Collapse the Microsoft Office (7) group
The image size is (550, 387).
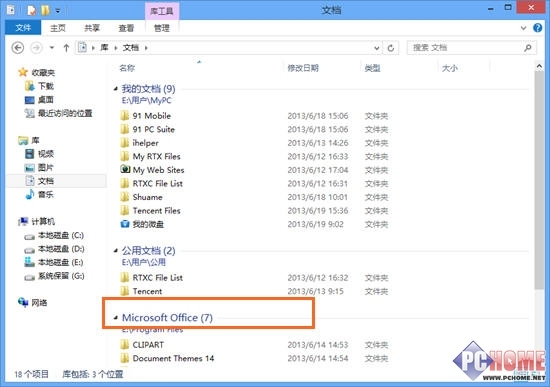(115, 318)
